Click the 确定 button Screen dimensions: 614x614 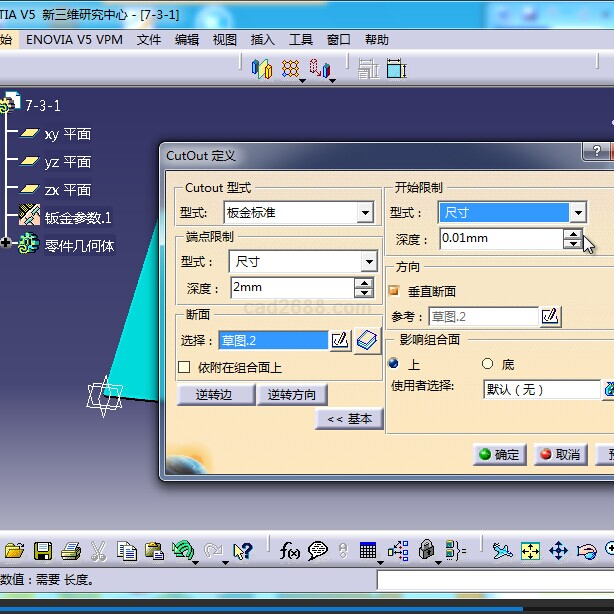(x=498, y=454)
